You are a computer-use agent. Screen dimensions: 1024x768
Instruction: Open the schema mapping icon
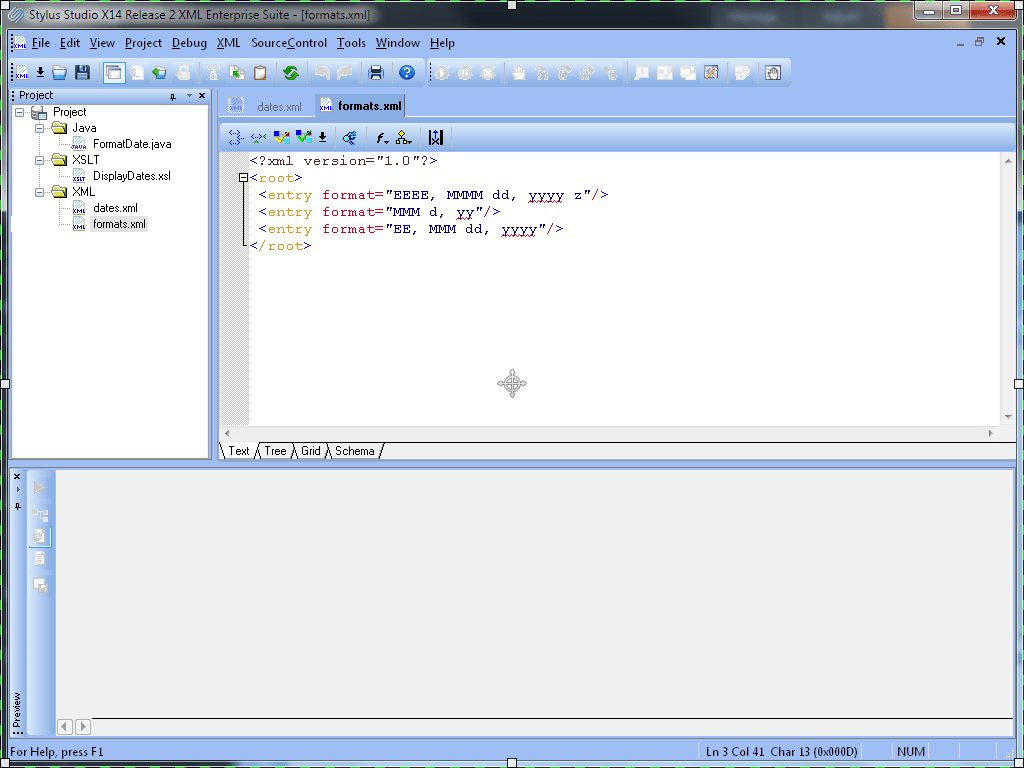(403, 137)
